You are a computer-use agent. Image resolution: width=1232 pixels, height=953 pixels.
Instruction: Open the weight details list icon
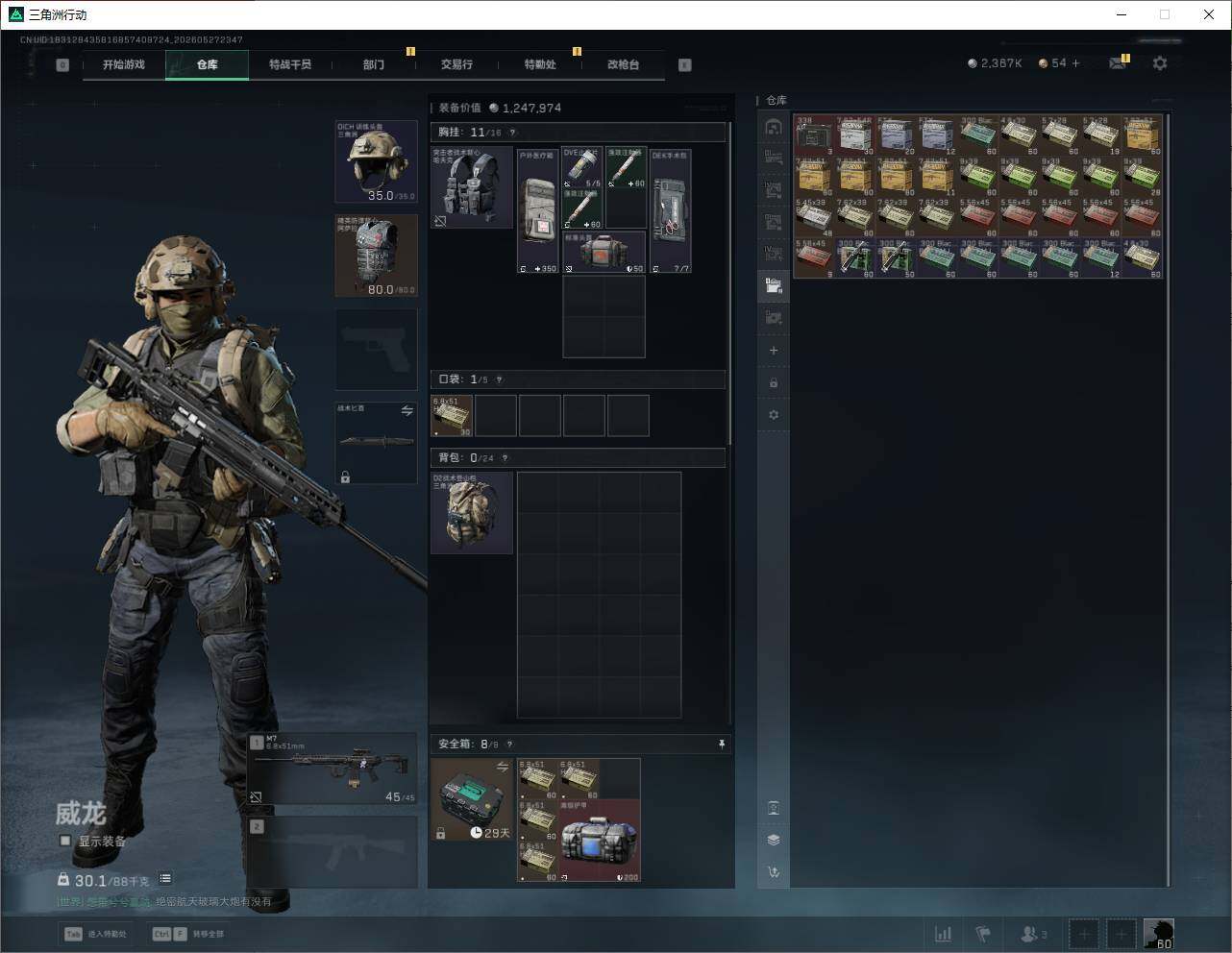pyautogui.click(x=165, y=878)
